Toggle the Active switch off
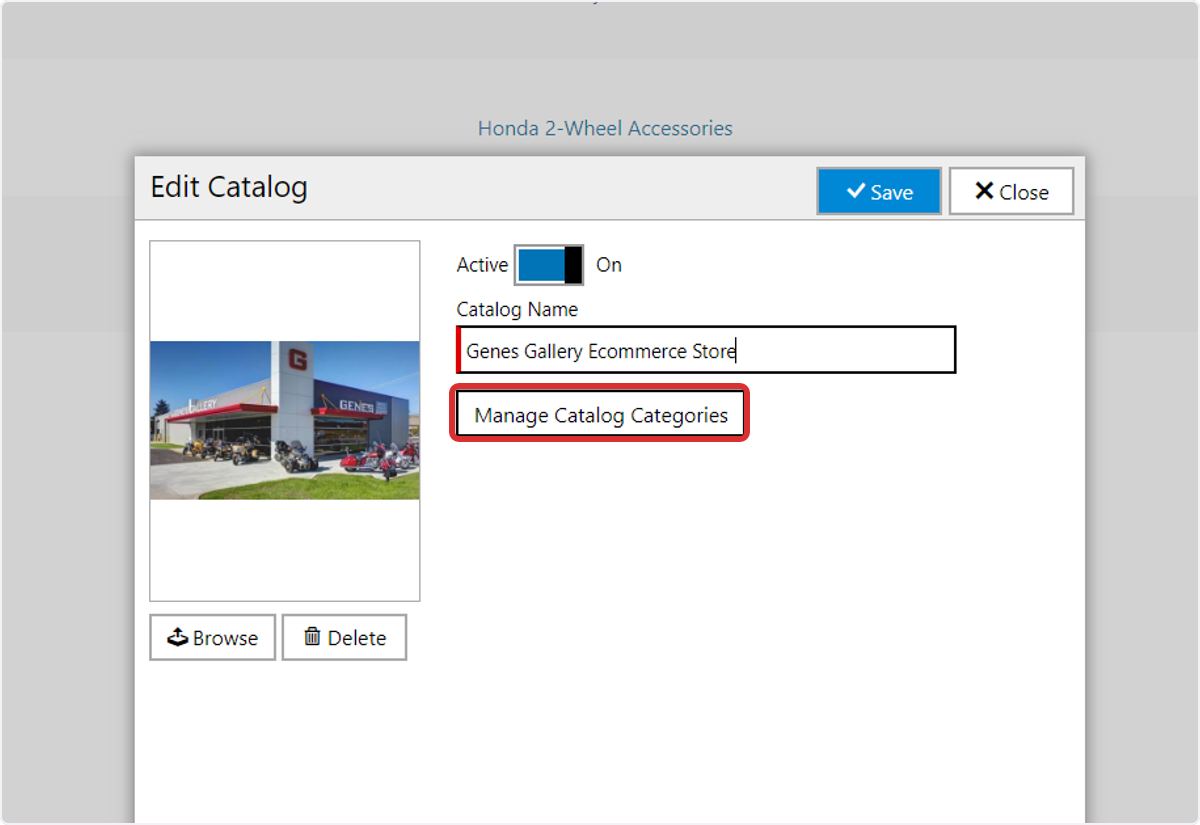 549,265
